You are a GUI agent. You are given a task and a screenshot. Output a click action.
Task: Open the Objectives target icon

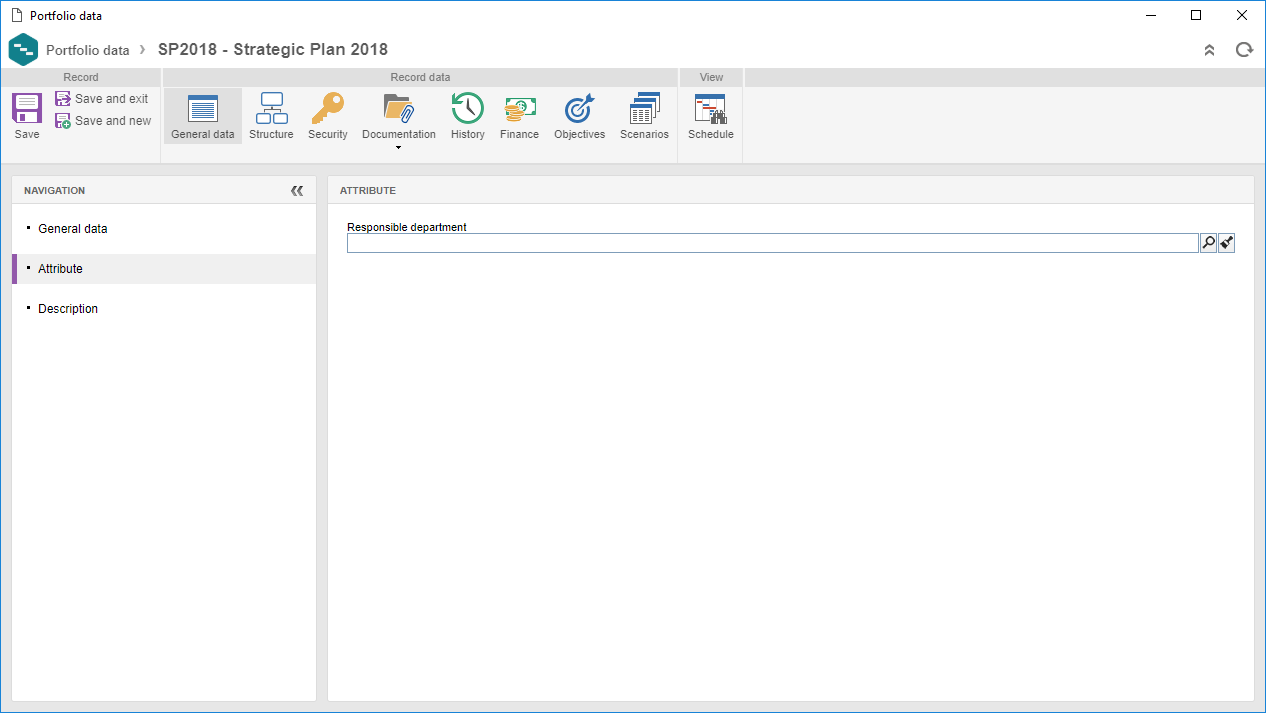pyautogui.click(x=579, y=108)
